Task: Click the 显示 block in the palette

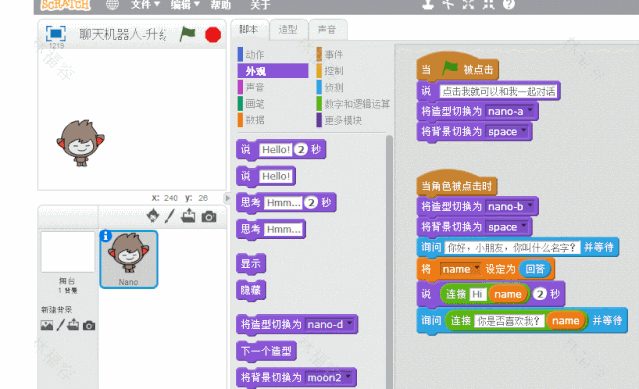Action: pyautogui.click(x=251, y=264)
